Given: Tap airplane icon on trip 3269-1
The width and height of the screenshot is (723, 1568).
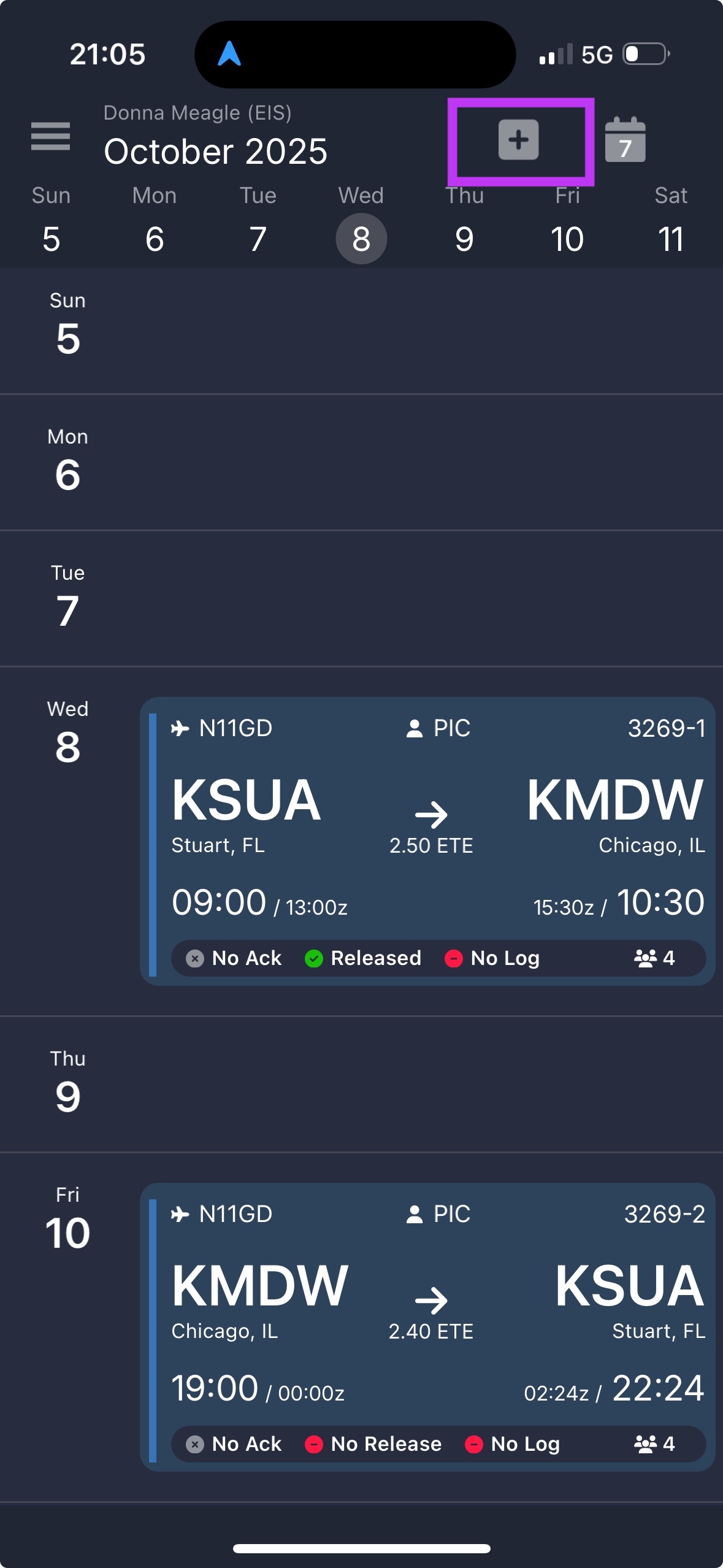Looking at the screenshot, I should coord(180,728).
